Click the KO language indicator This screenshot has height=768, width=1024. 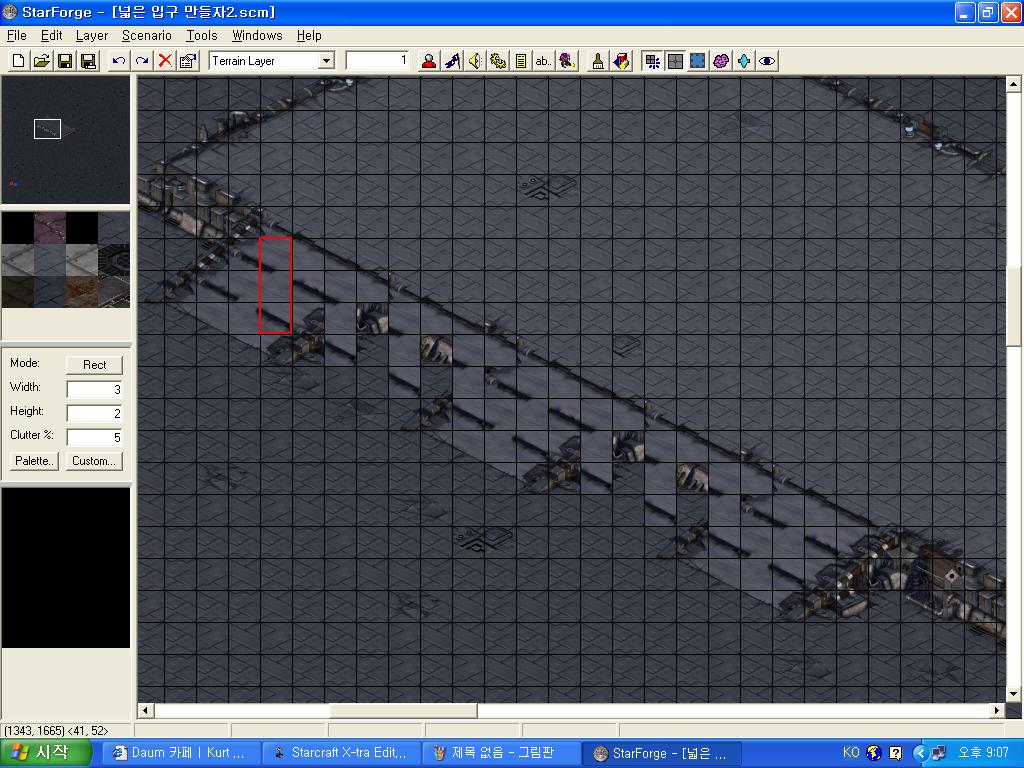click(x=850, y=753)
